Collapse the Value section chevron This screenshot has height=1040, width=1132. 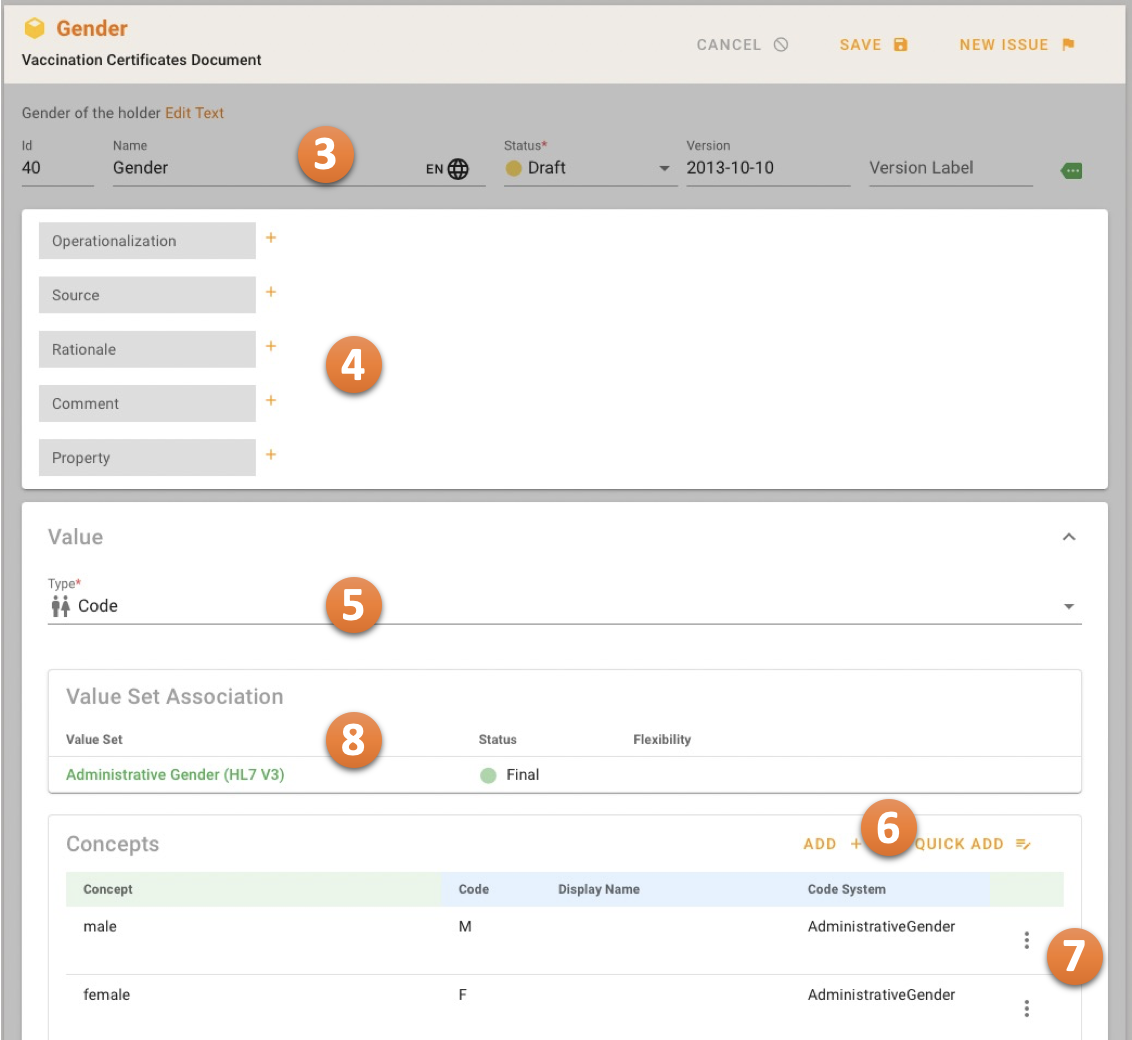tap(1069, 537)
